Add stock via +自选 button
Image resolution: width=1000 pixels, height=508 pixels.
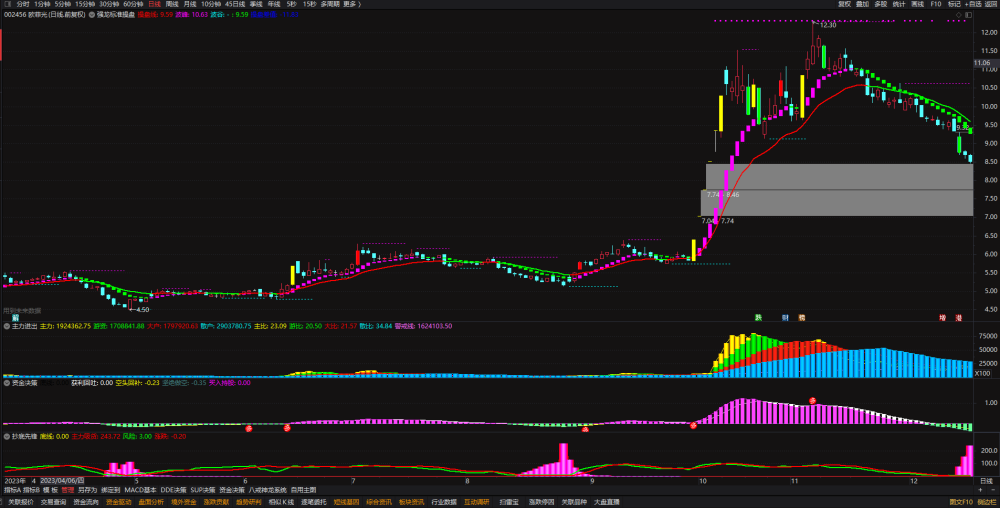pos(974,4)
